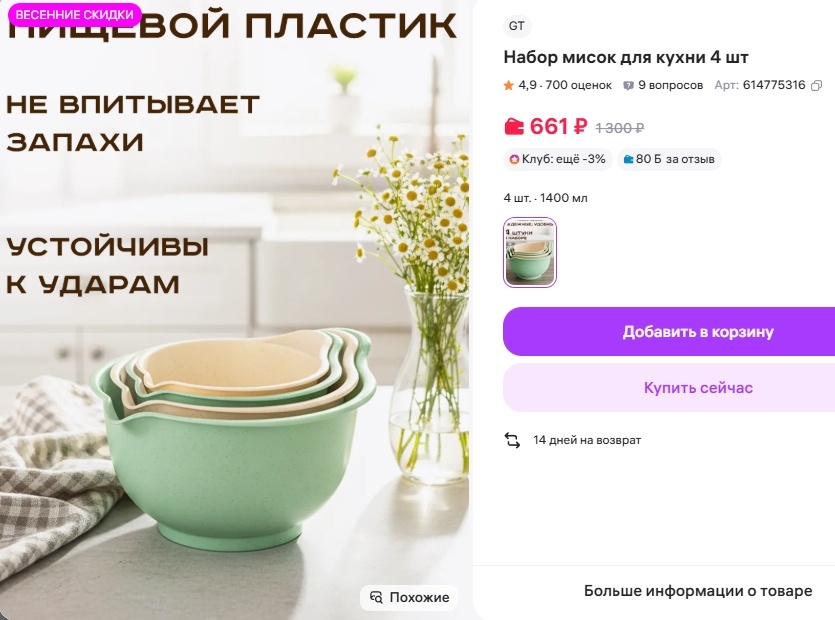
Task: Click the blue wallet review bonus icon
Action: pyautogui.click(x=628, y=159)
